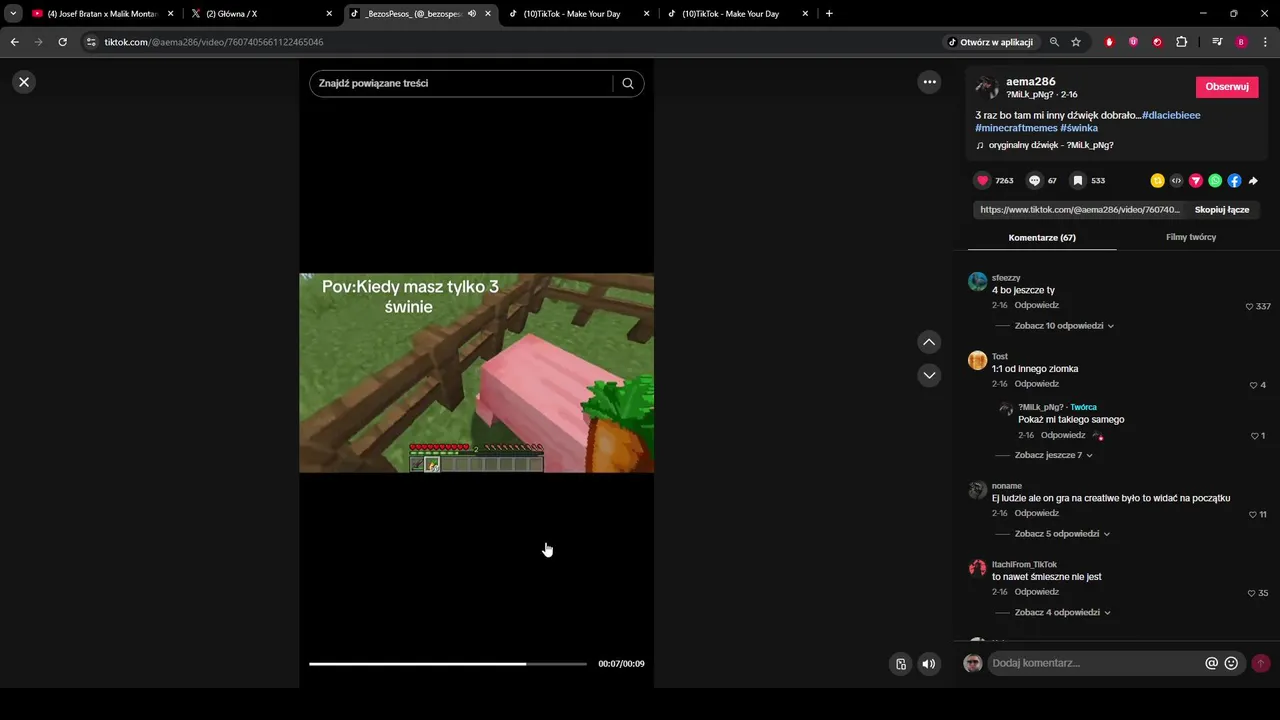Go to the previous video with up arrow
Viewport: 1280px width, 720px height.
click(x=929, y=342)
